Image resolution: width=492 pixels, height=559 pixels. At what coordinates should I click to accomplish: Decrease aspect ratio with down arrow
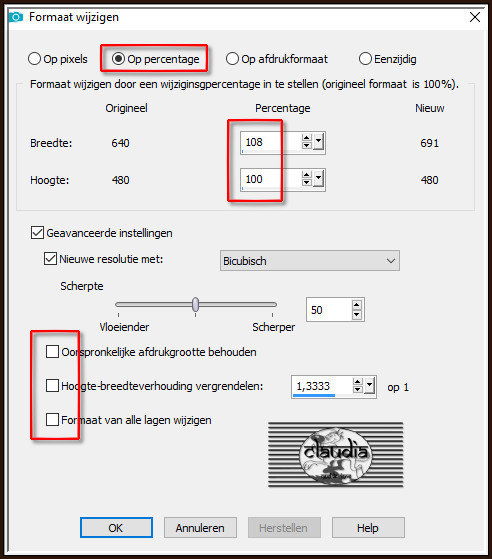(x=358, y=390)
